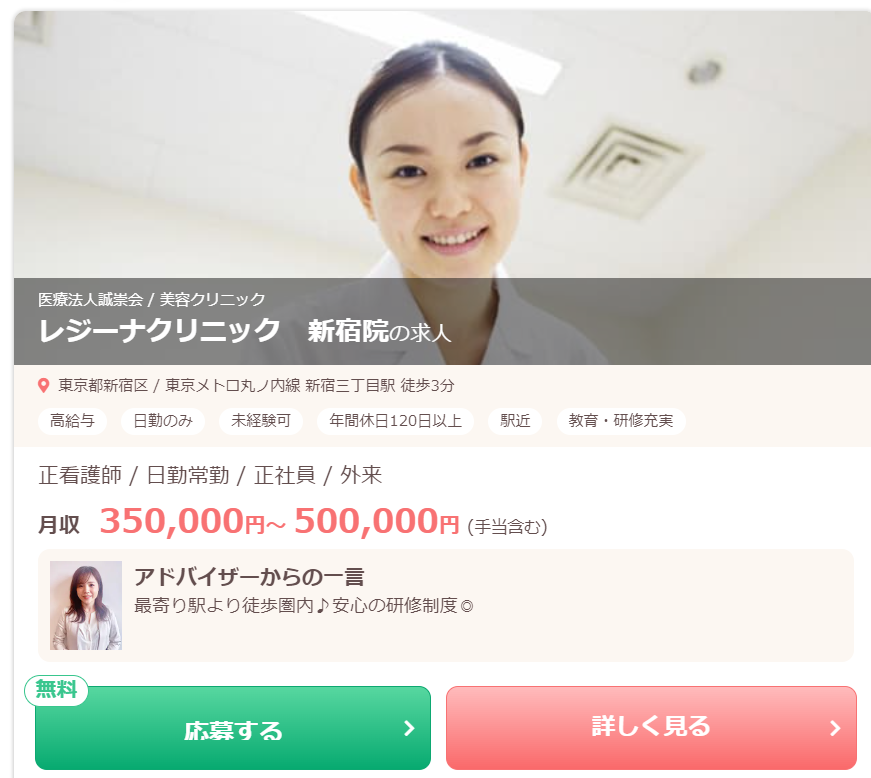Select the 未経験可 tag
Image resolution: width=871 pixels, height=778 pixels.
[x=261, y=421]
